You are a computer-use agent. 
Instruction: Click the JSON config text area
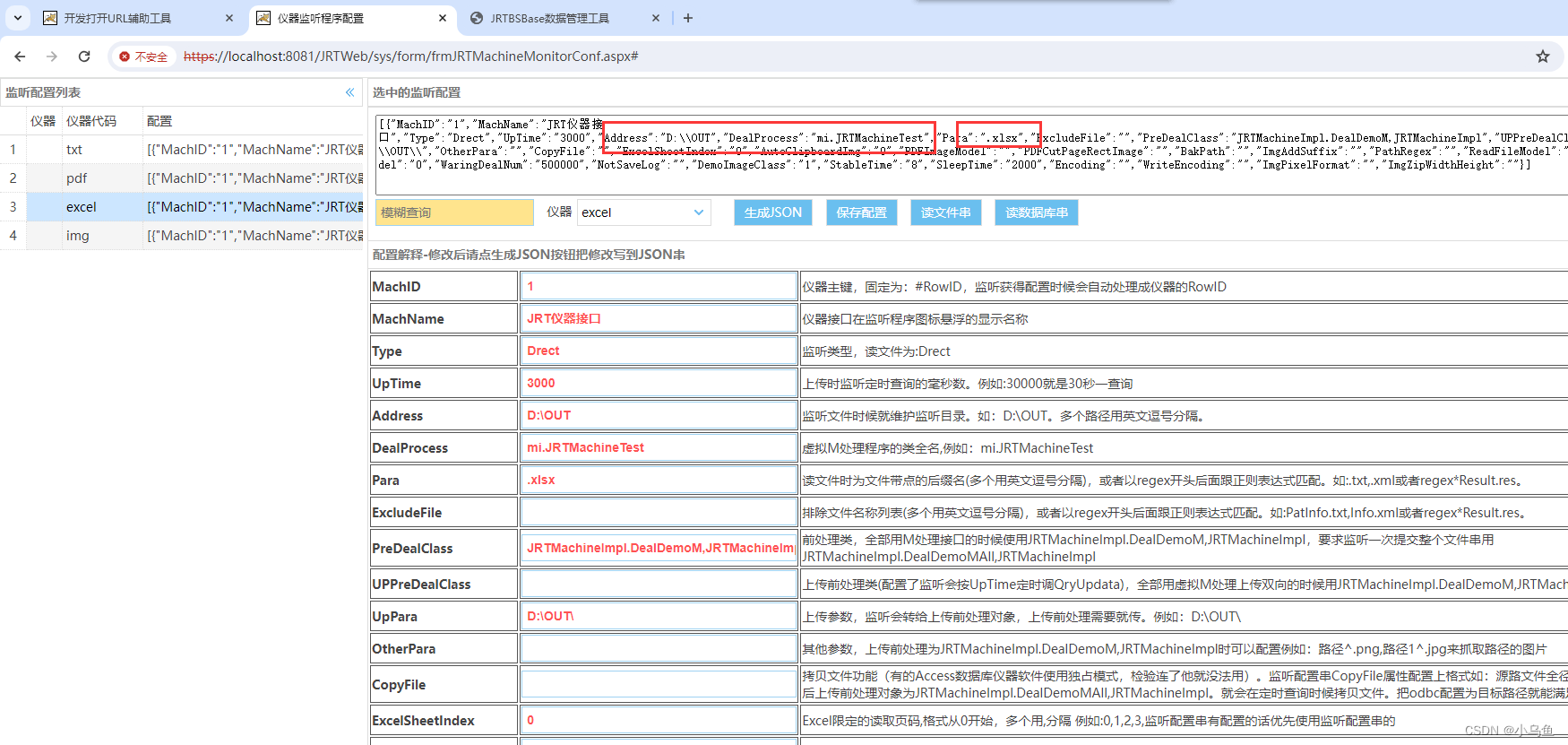point(971,154)
